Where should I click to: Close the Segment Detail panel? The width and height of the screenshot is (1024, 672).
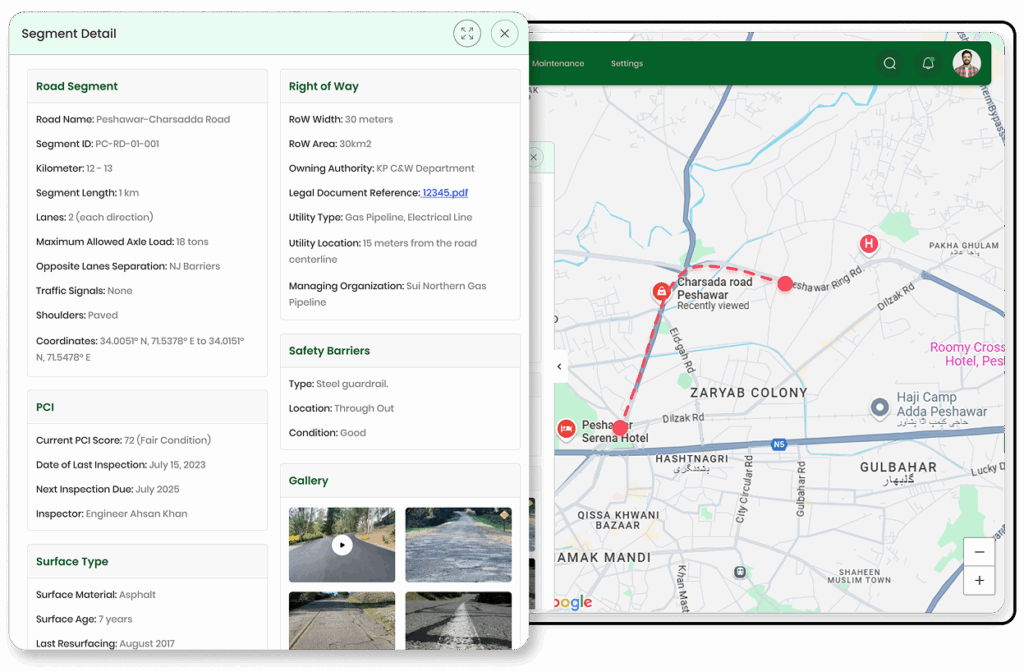tap(505, 34)
